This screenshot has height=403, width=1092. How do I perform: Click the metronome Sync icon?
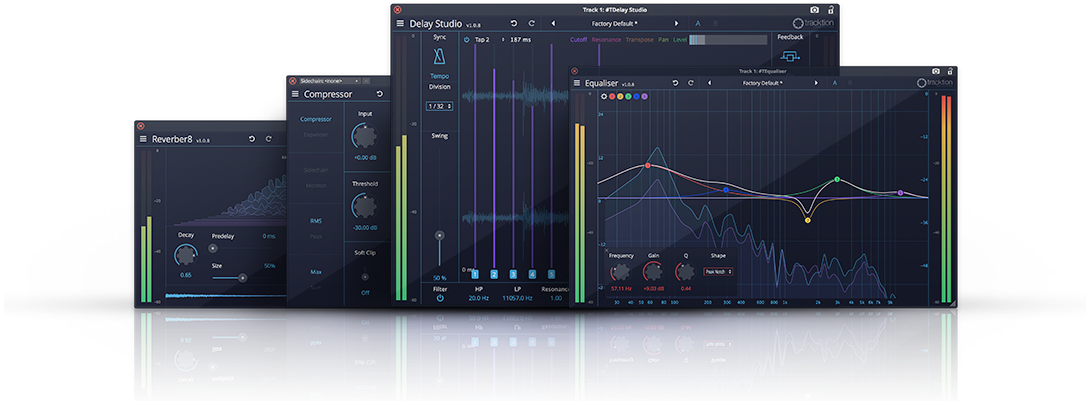coord(439,56)
